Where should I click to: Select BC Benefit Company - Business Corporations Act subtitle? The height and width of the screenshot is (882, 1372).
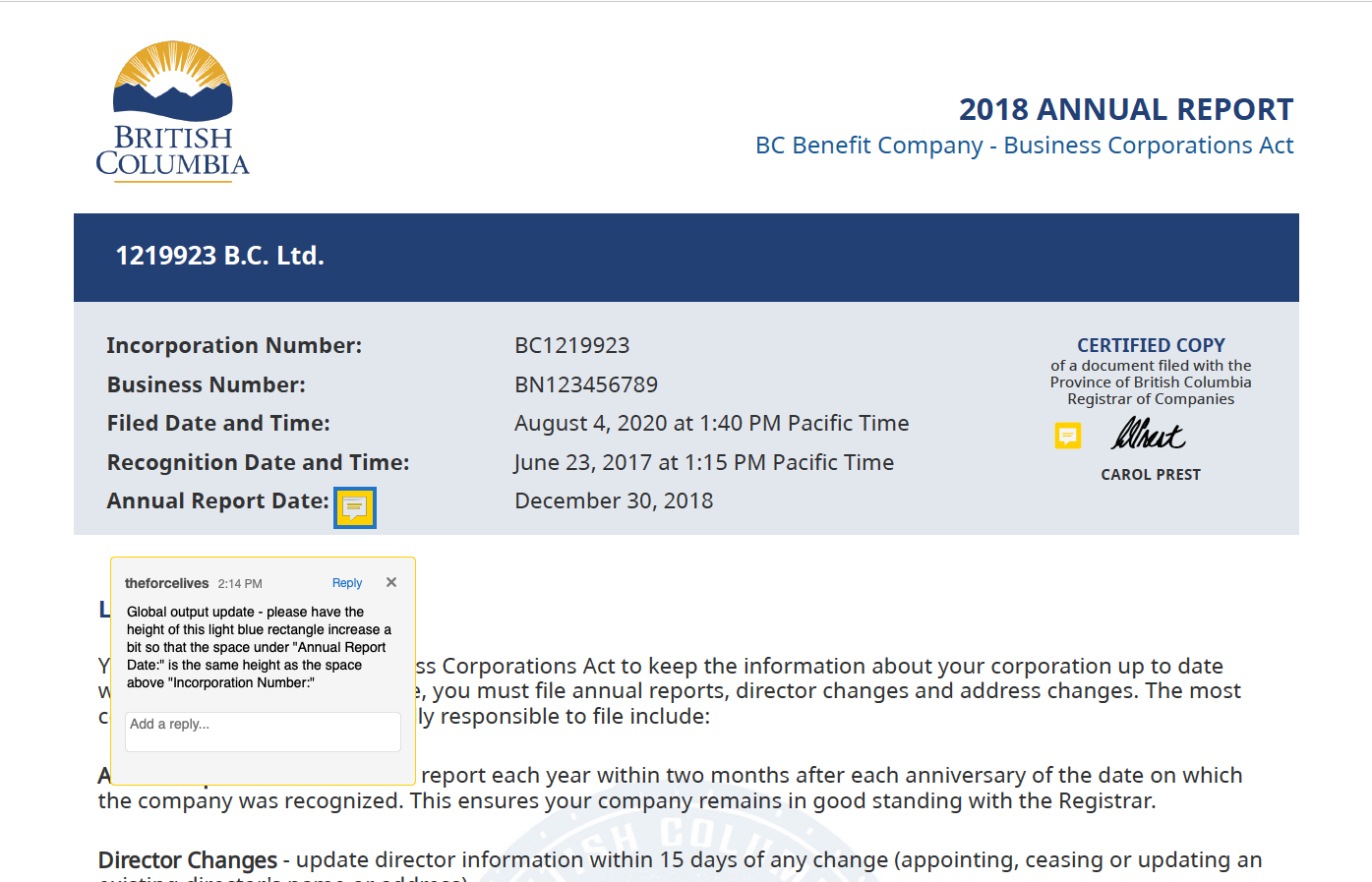pos(1024,146)
